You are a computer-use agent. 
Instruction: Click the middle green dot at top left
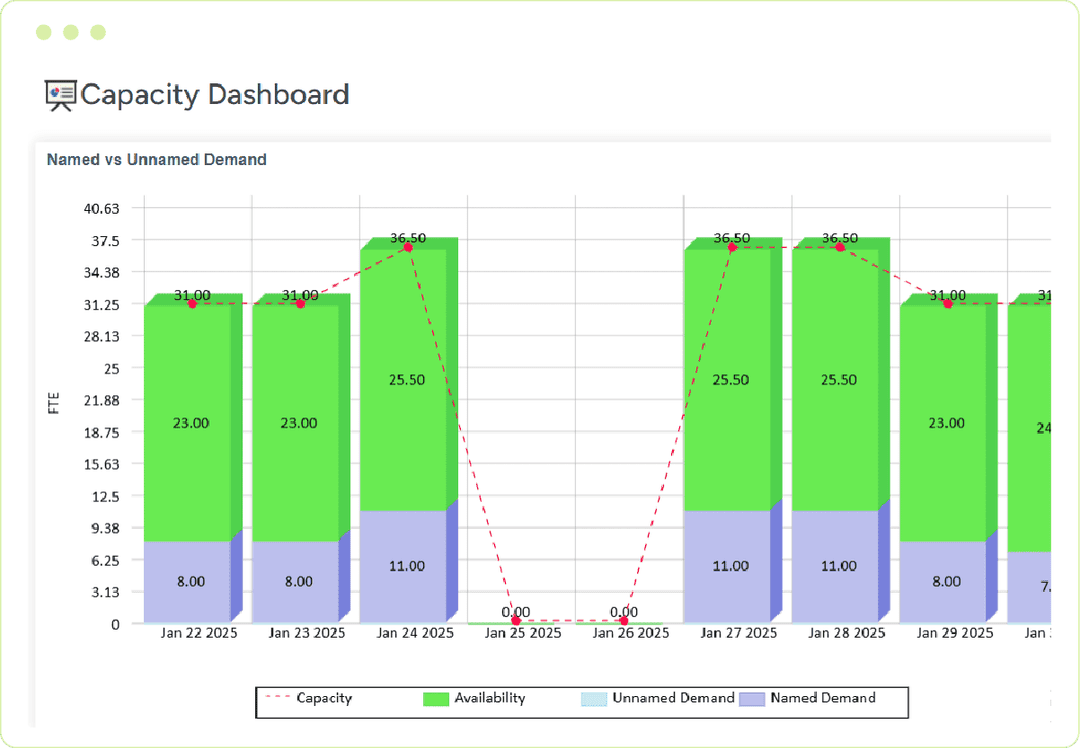(x=70, y=32)
